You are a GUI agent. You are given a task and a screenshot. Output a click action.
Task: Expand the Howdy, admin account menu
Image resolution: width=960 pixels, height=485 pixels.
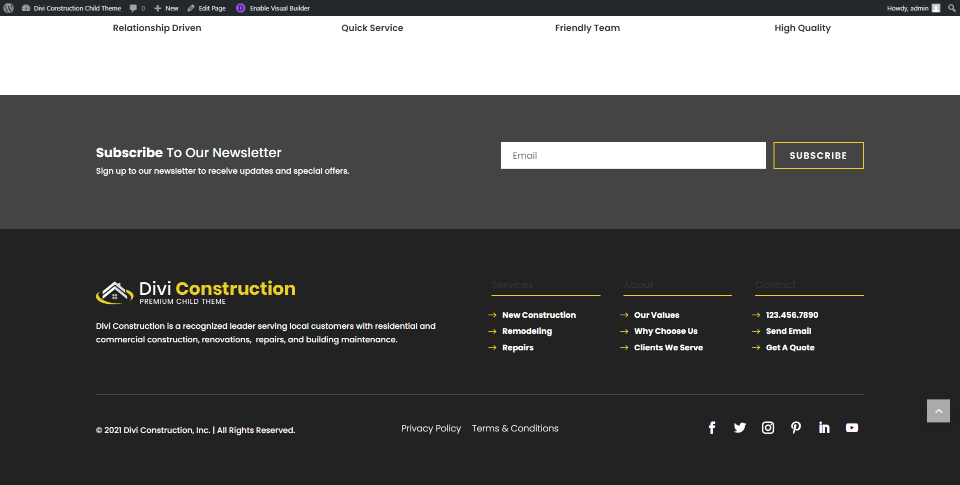coord(913,8)
